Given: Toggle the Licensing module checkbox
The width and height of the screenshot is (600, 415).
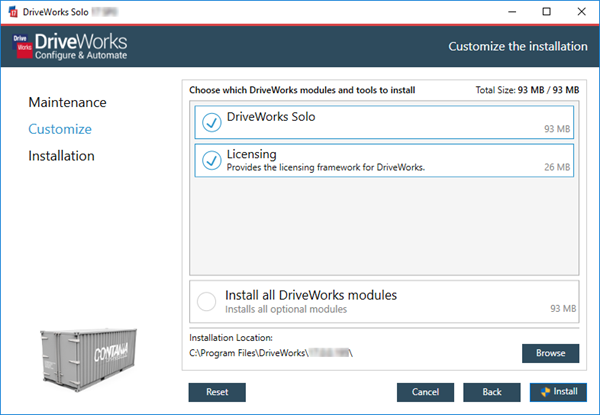Looking at the screenshot, I should click(211, 160).
